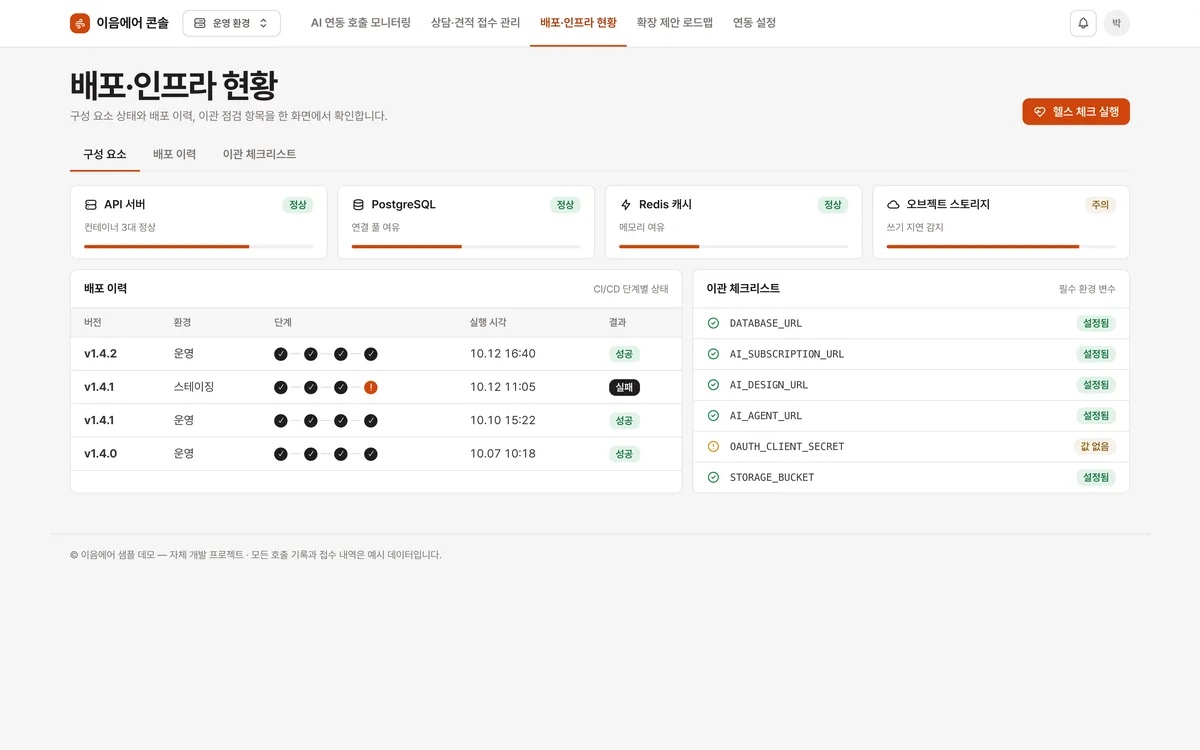1200x750 pixels.
Task: Click the OAUTH_CLIENT_SECRET warning icon
Action: click(713, 446)
